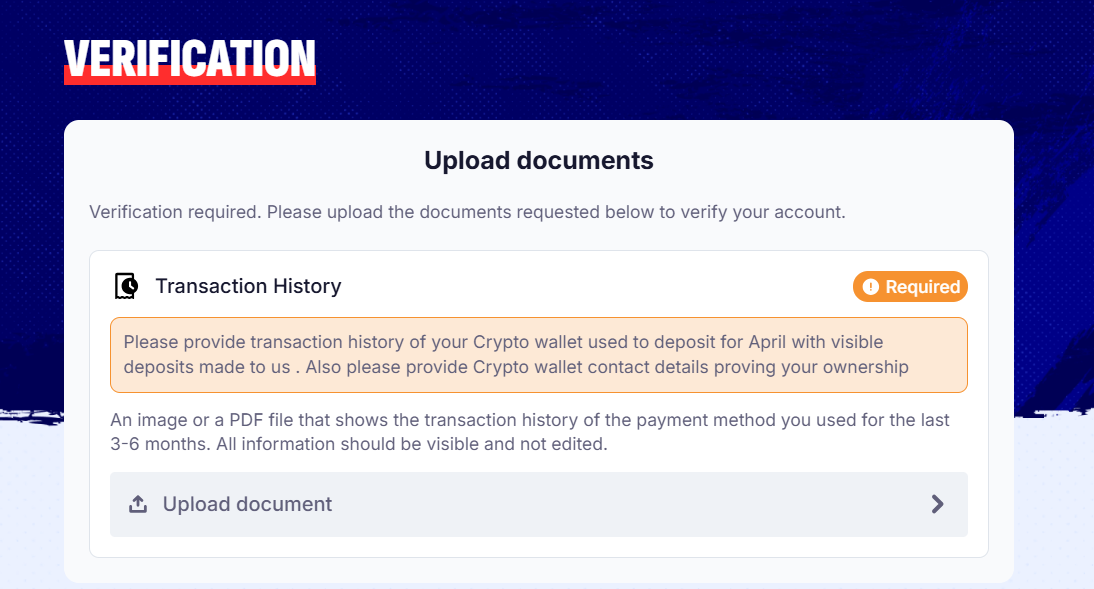This screenshot has height=589, width=1094.
Task: Click the 'deposit for April' notice line
Action: coord(503,342)
